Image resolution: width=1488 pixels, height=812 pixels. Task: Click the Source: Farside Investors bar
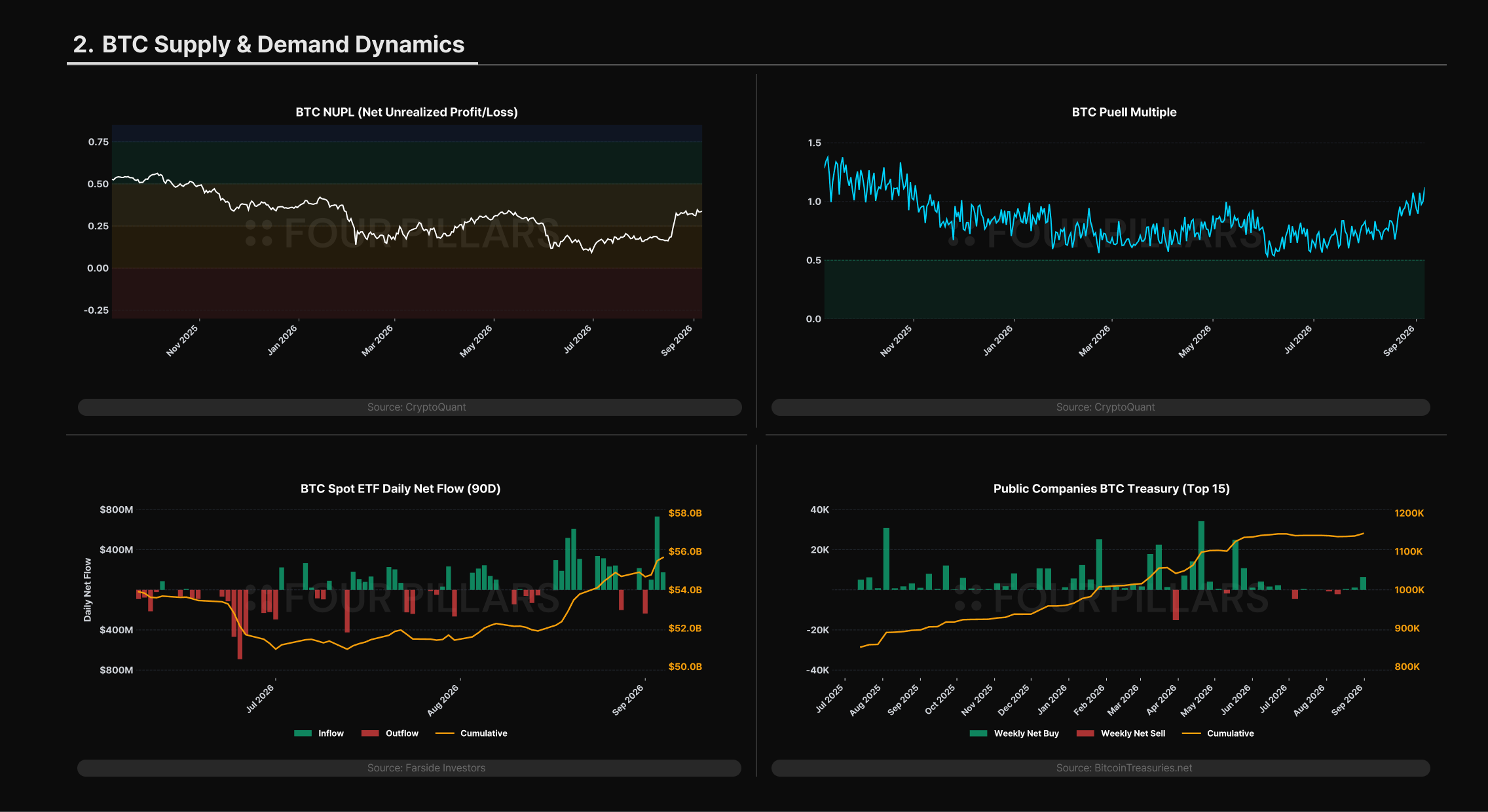409,767
